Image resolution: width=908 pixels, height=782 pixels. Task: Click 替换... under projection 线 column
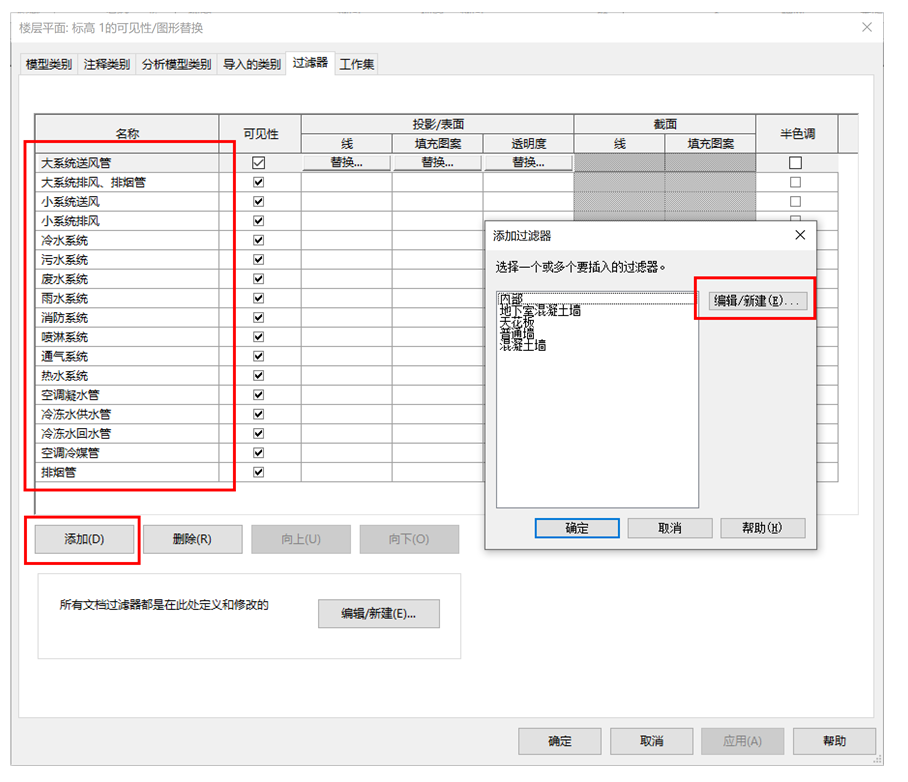pyautogui.click(x=347, y=163)
